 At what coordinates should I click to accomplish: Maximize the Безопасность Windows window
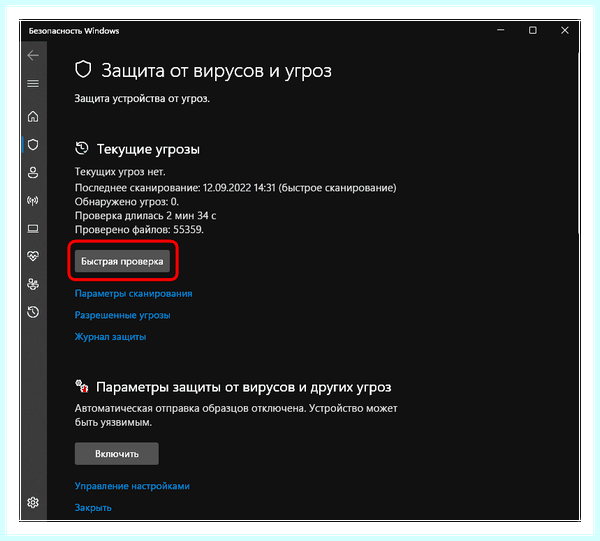[x=533, y=30]
